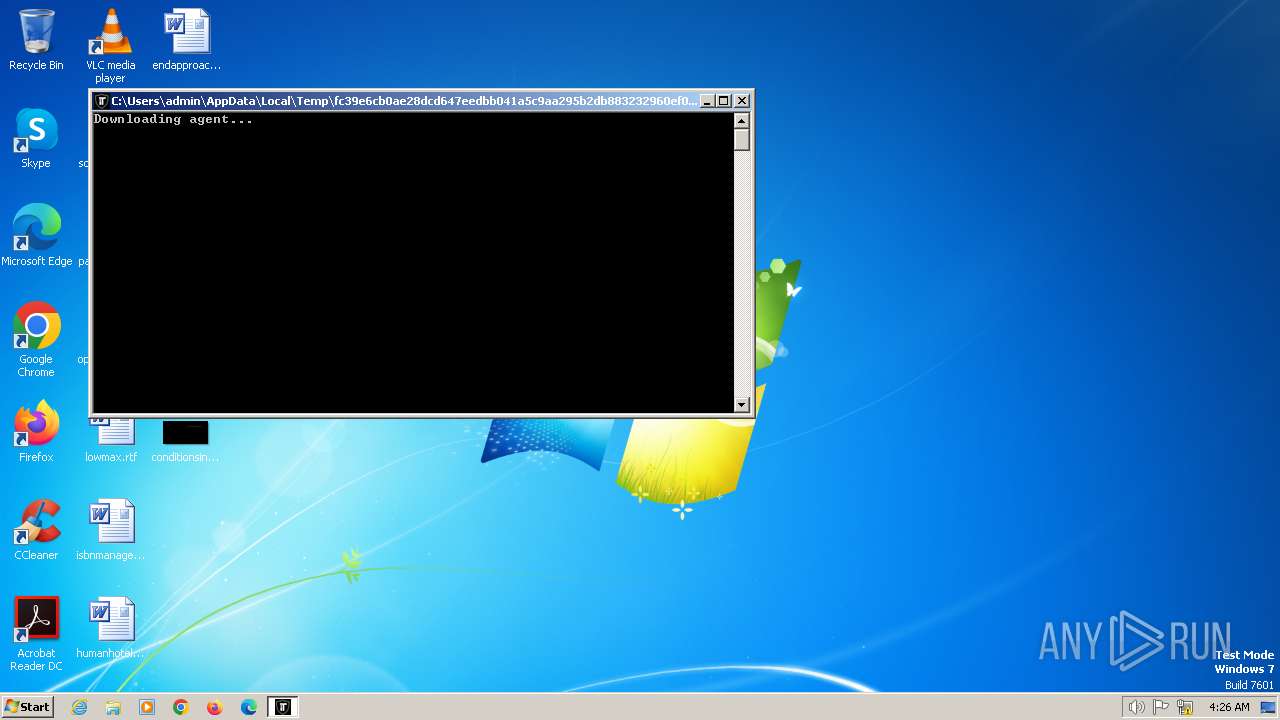
Task: Open the Action Center flag icon
Action: [x=1162, y=707]
